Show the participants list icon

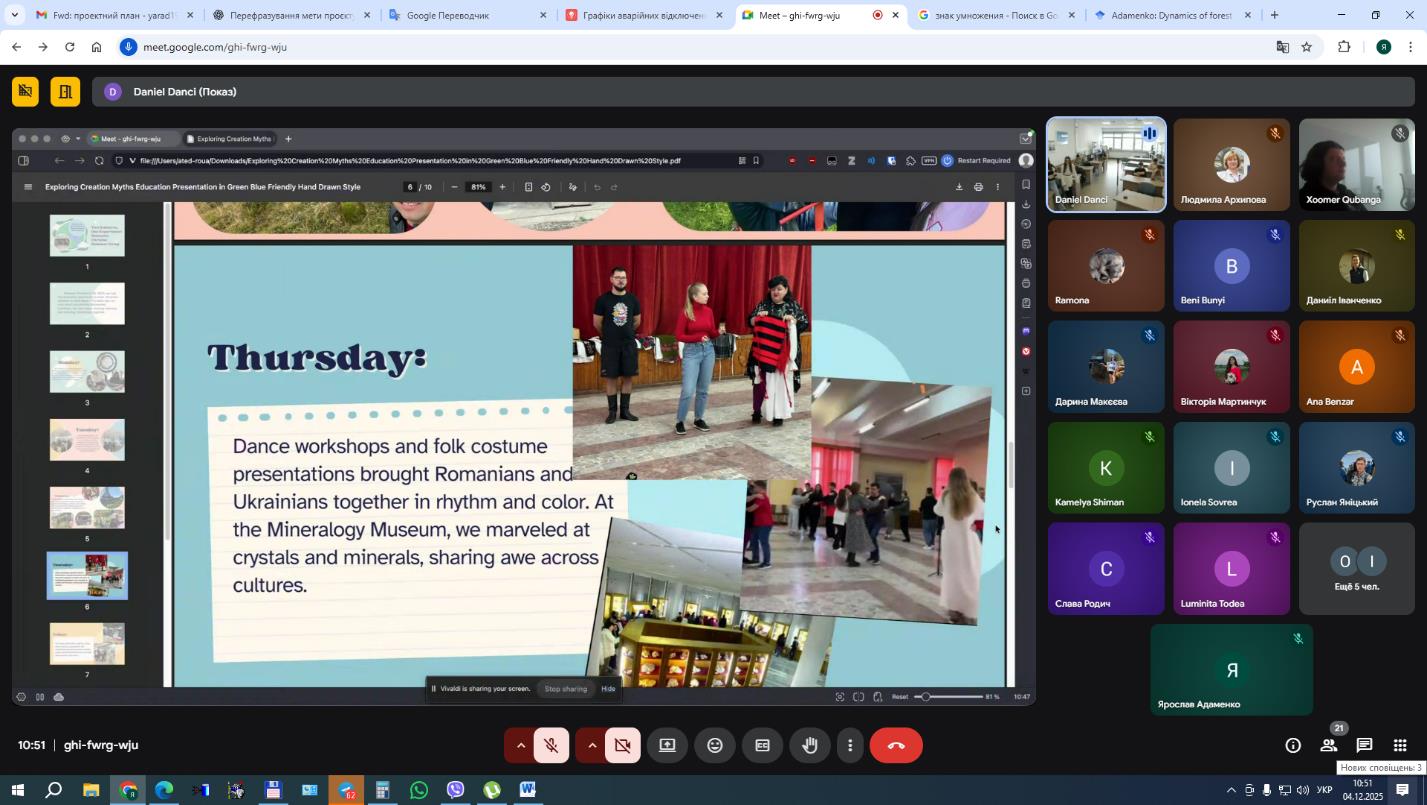pyautogui.click(x=1328, y=746)
